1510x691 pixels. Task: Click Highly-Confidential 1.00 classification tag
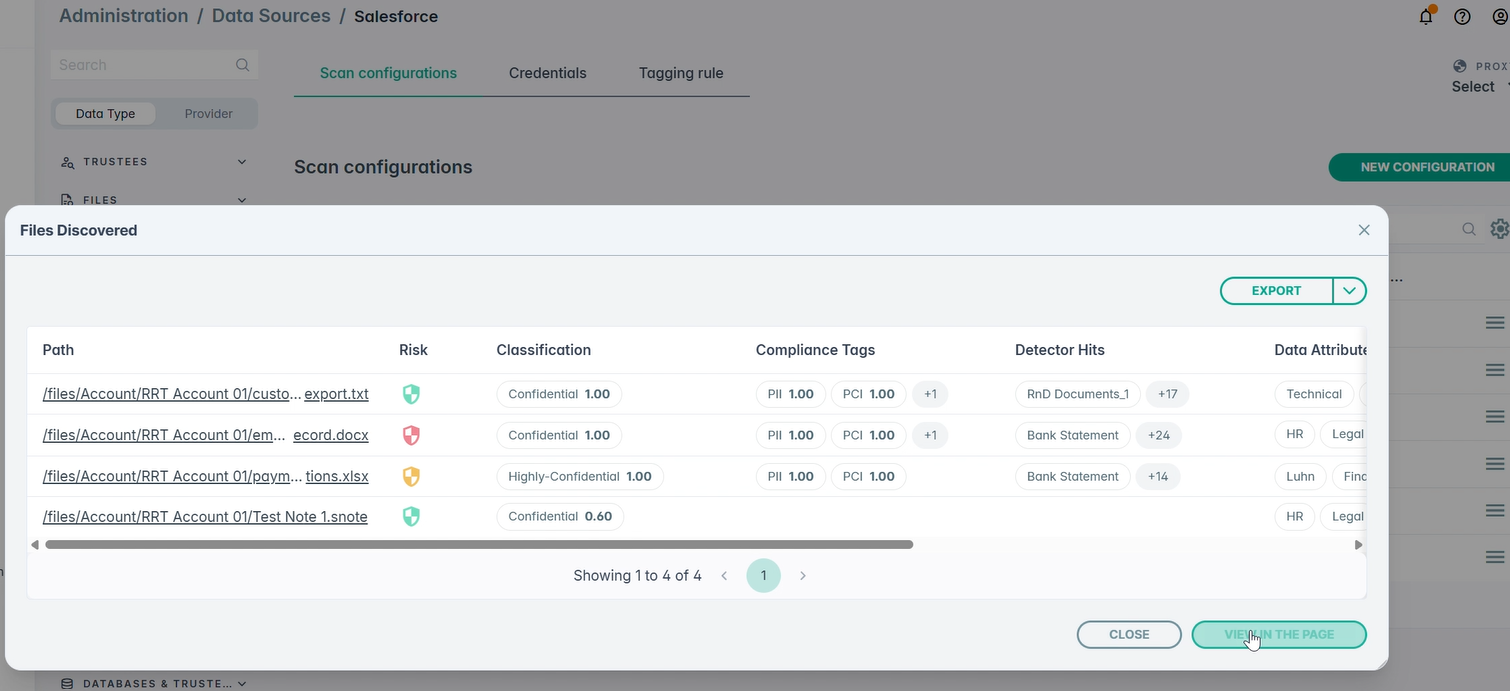pos(580,476)
